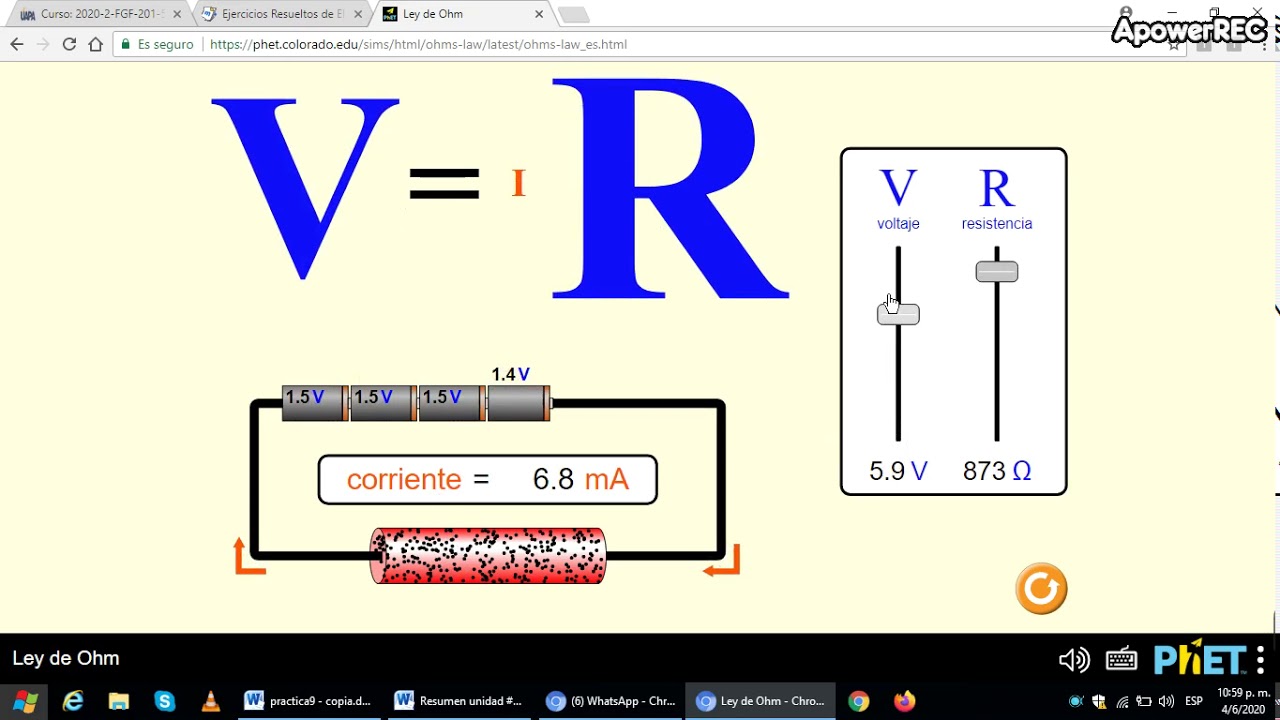Click the small orange I in equation

tap(518, 183)
